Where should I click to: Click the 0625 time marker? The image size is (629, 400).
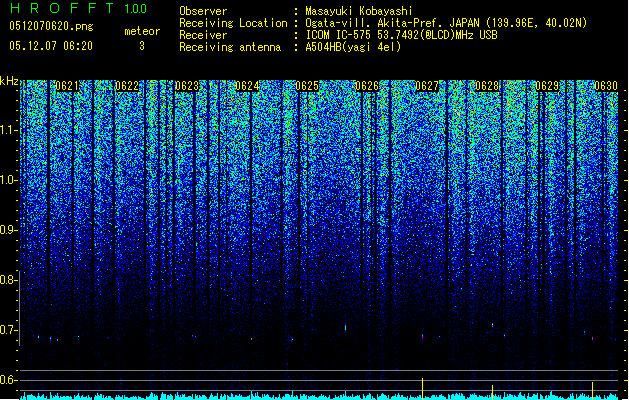[x=307, y=86]
